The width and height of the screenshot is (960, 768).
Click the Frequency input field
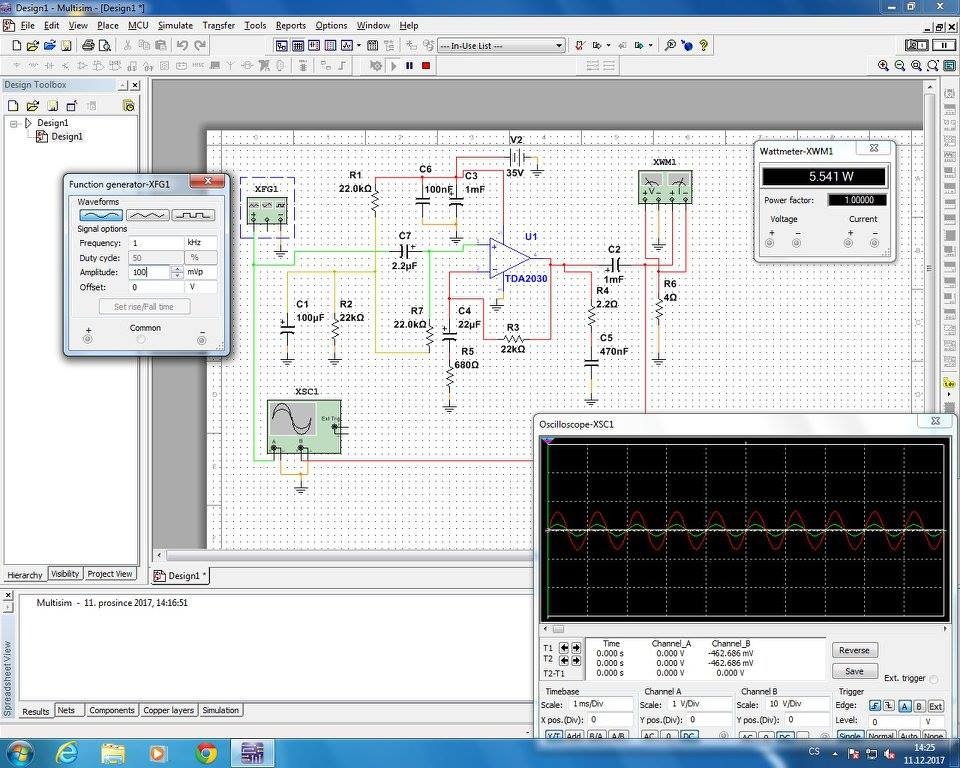tap(156, 243)
